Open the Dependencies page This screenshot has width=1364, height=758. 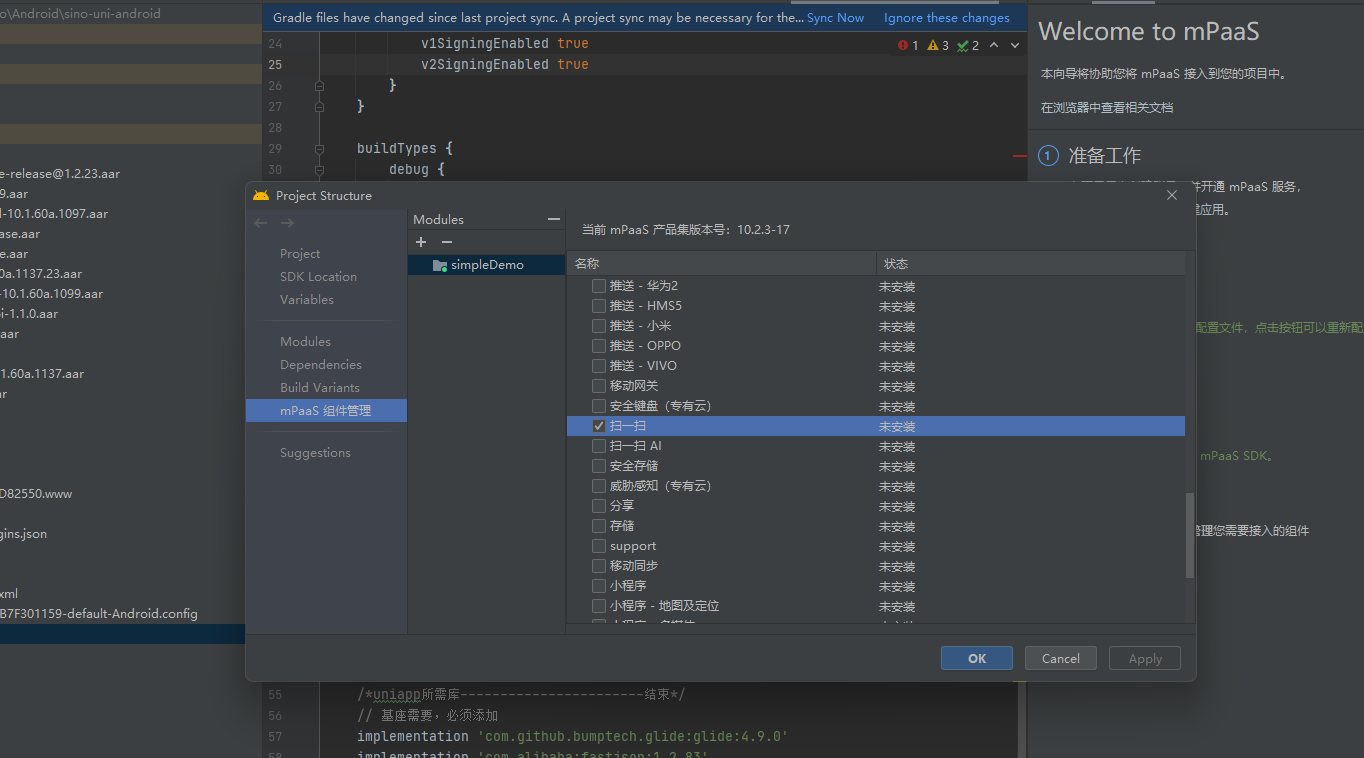[321, 365]
